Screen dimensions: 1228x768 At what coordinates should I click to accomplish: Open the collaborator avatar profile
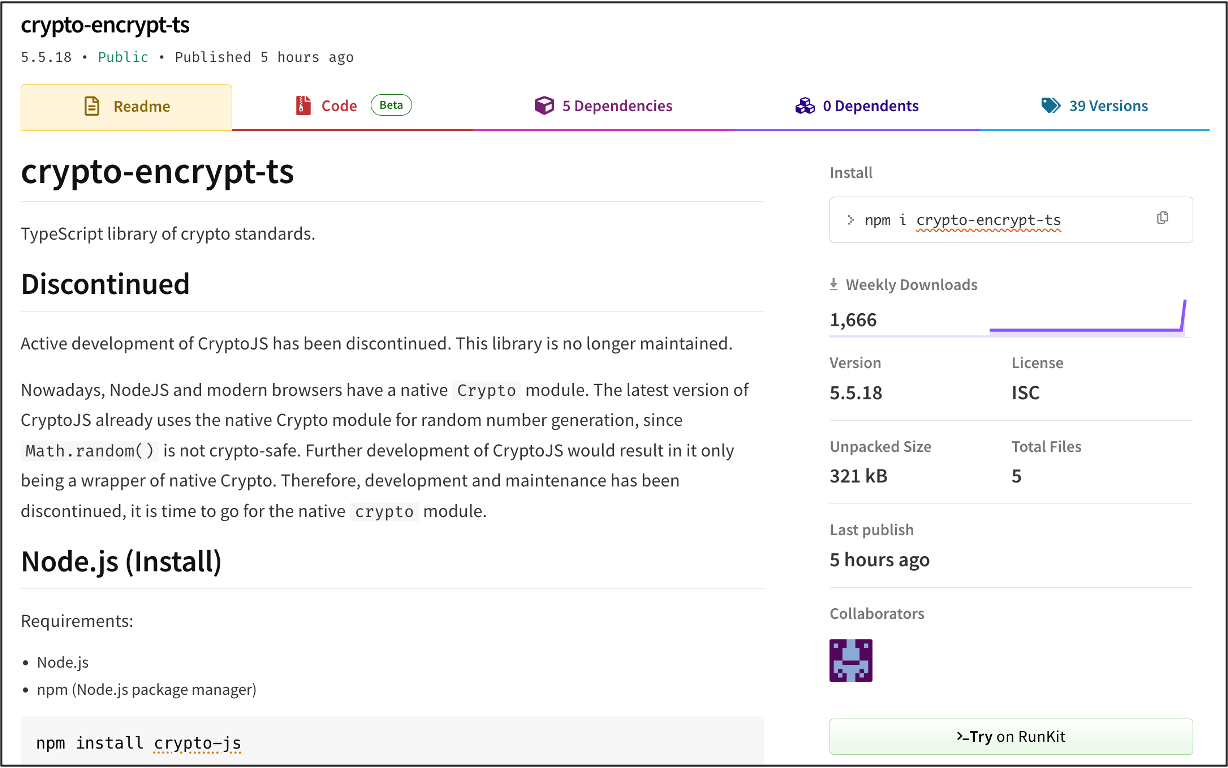tap(851, 660)
